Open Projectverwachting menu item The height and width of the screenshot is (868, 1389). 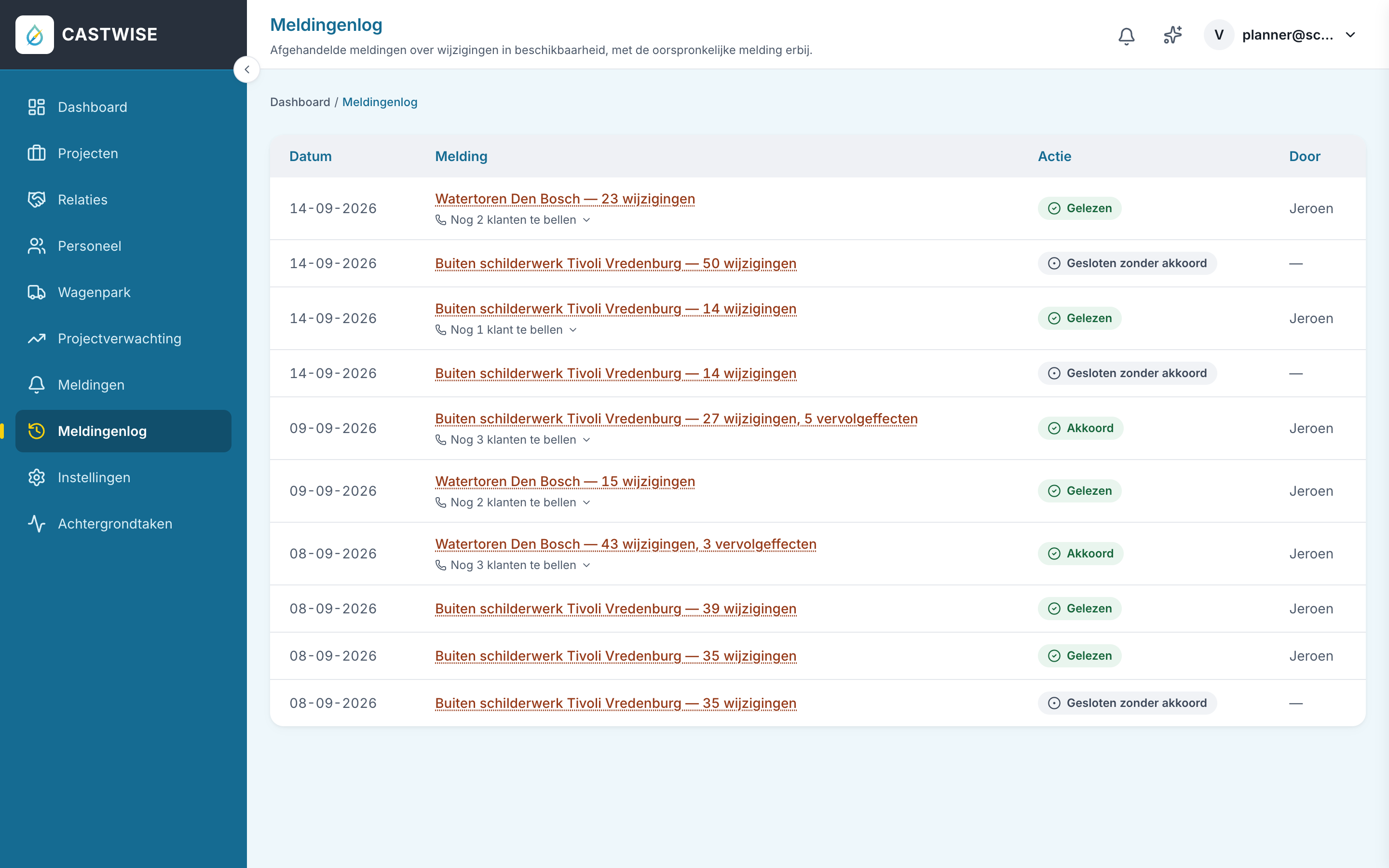(123, 339)
